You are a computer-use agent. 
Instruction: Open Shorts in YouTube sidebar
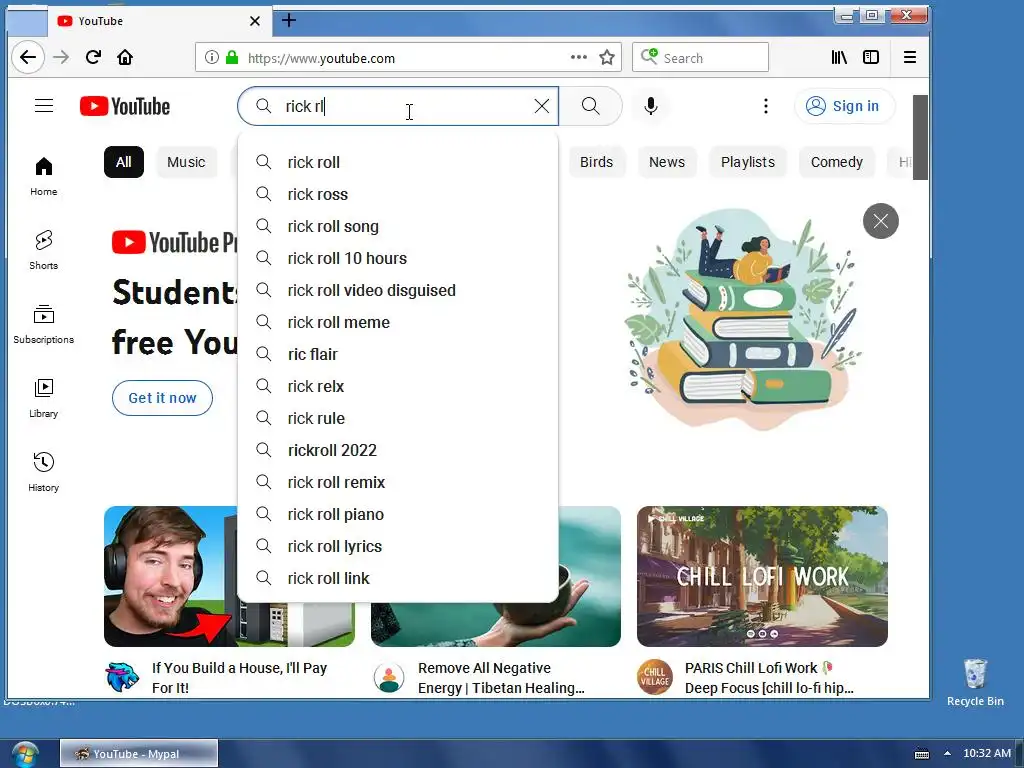(x=44, y=250)
